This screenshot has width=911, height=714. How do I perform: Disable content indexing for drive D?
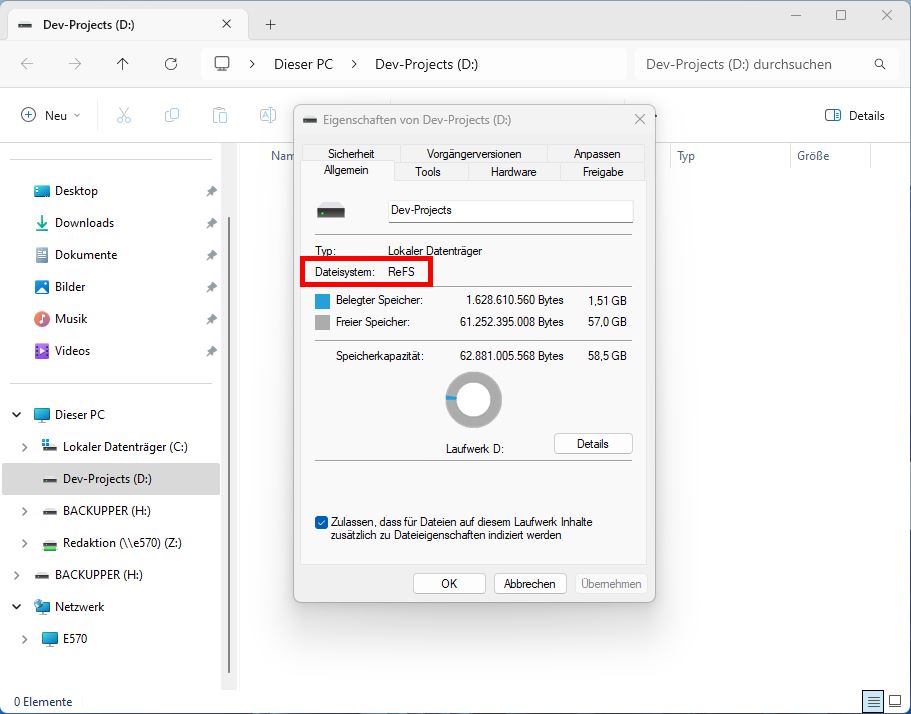[x=321, y=521]
